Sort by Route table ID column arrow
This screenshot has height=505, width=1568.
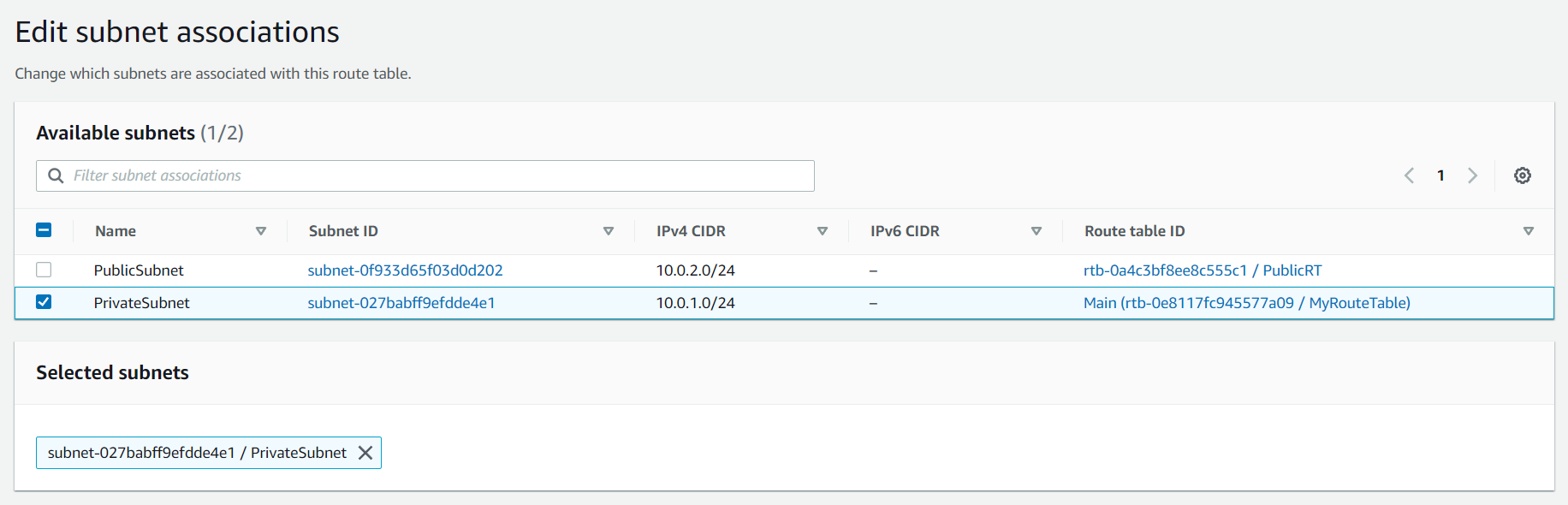[1529, 231]
